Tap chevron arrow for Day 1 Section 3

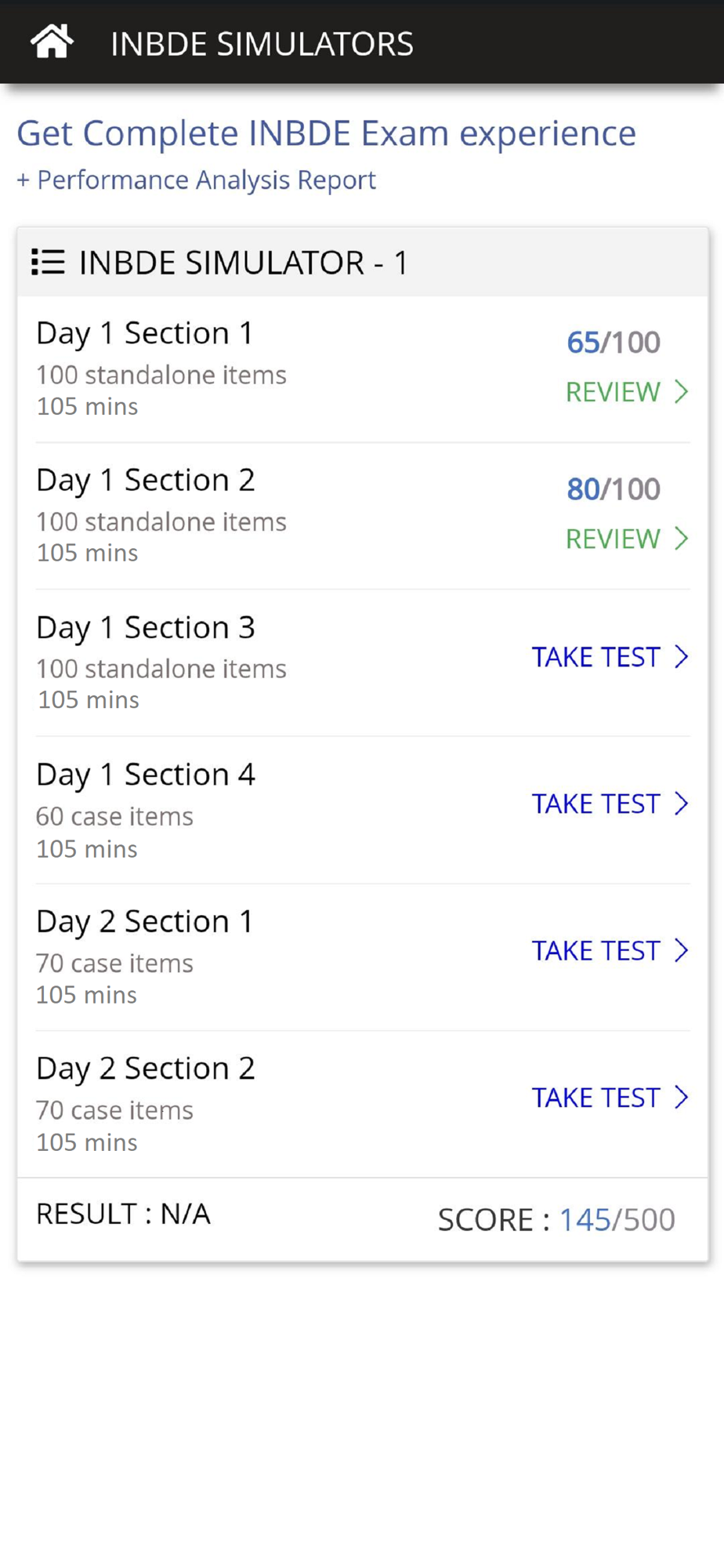(x=681, y=656)
